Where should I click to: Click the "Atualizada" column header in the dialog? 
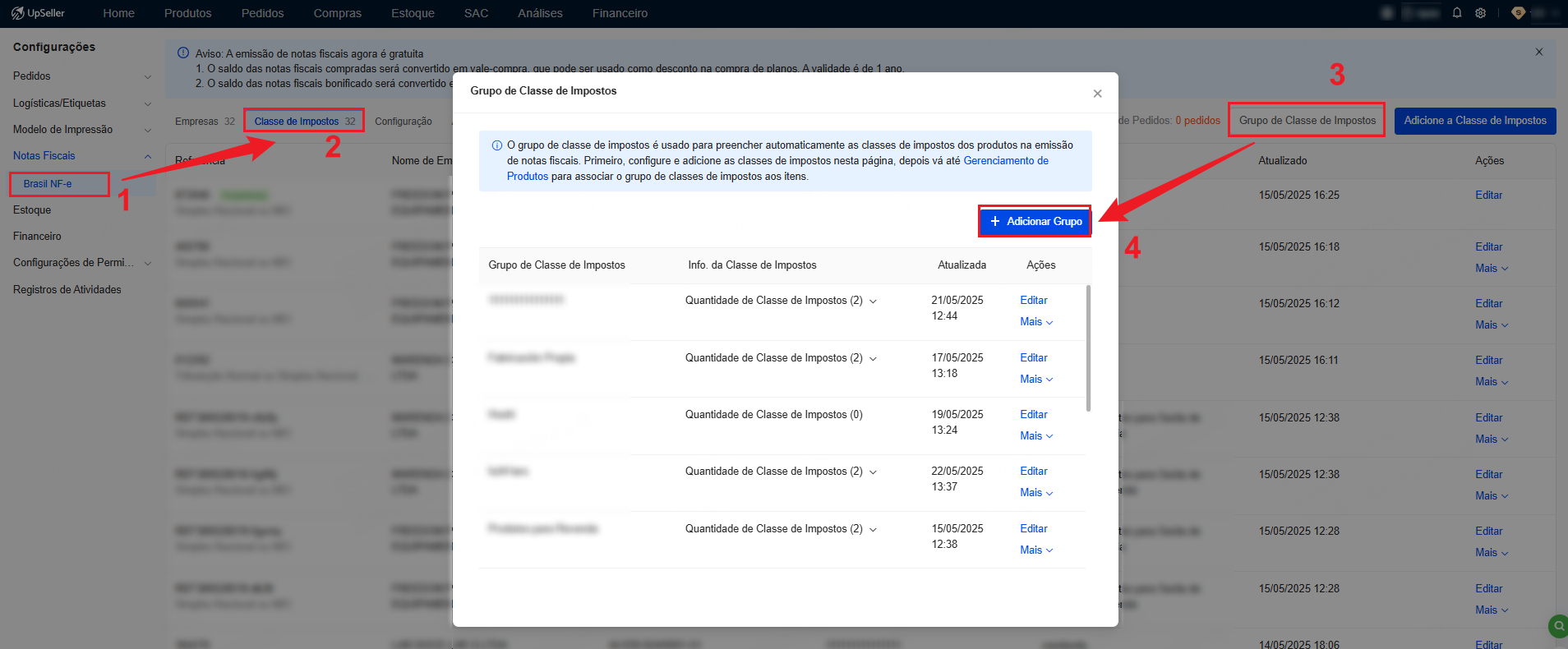click(962, 265)
